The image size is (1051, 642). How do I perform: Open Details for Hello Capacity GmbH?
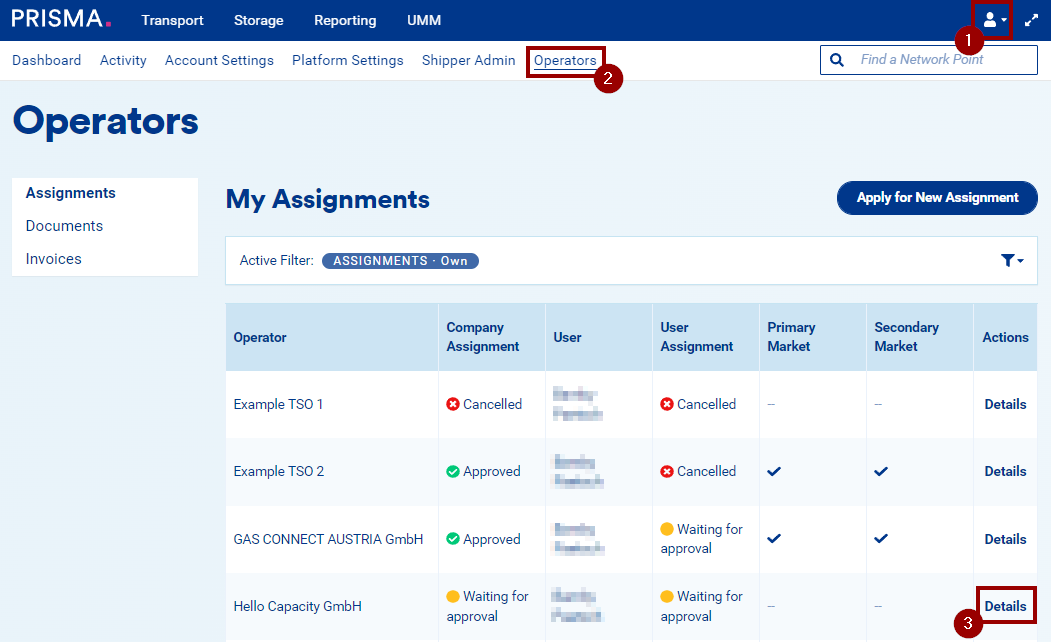pyautogui.click(x=1005, y=606)
